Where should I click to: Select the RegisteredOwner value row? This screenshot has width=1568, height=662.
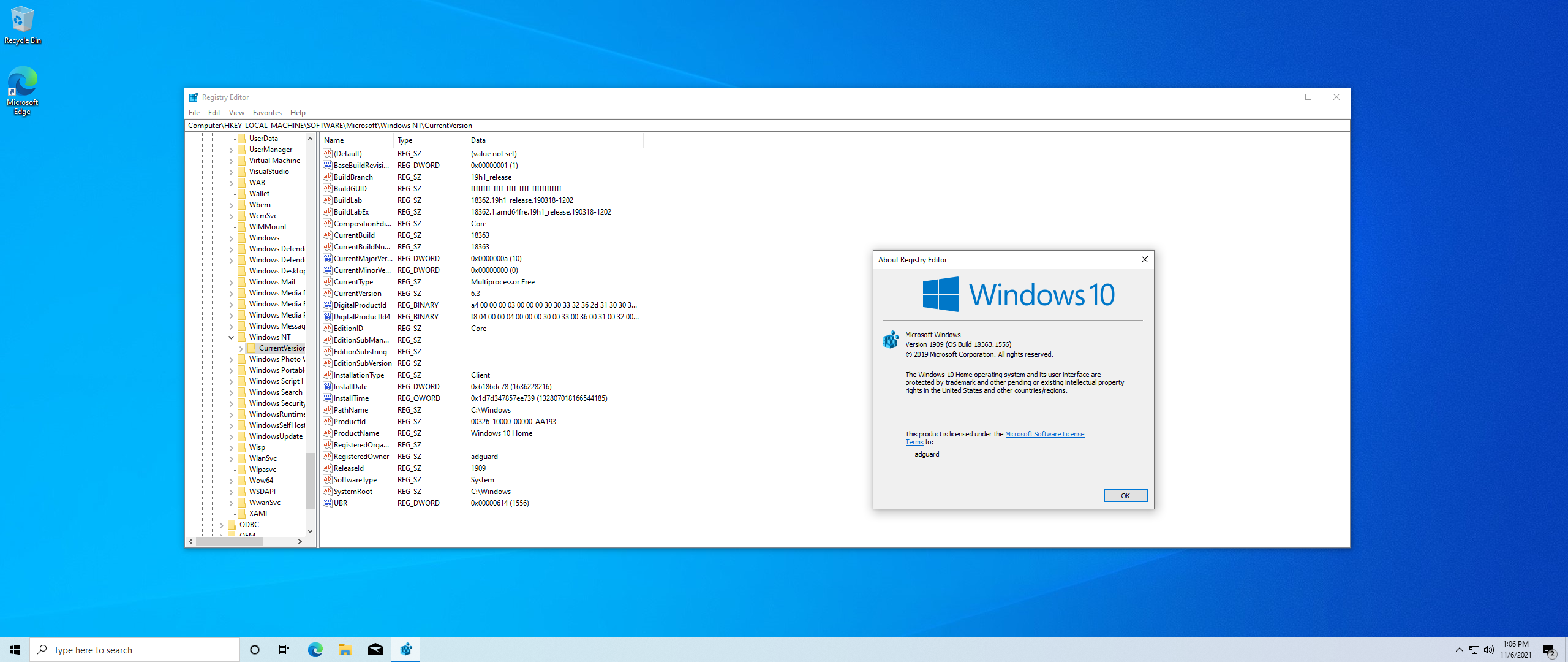tap(481, 456)
